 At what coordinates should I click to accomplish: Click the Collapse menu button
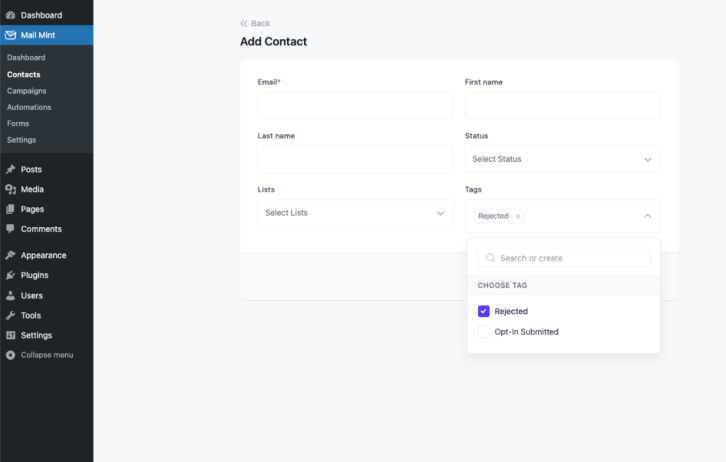[x=39, y=355]
